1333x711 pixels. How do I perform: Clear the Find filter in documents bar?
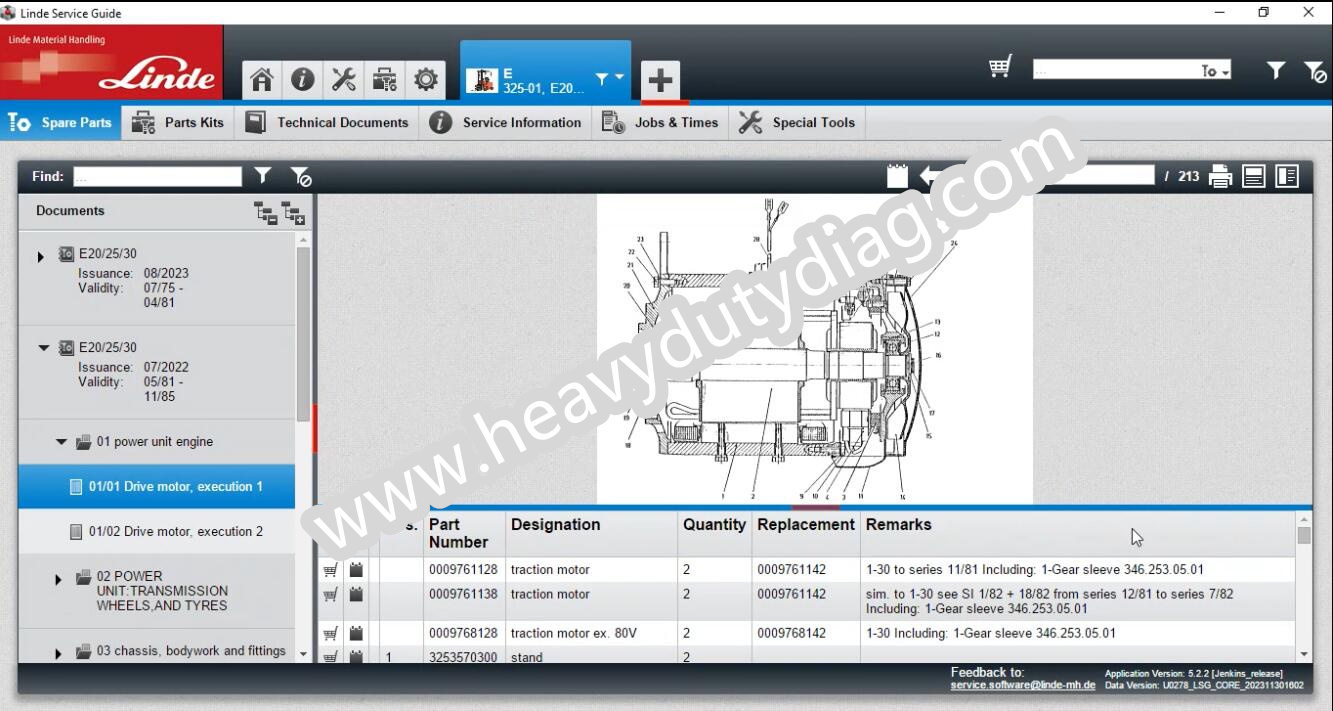(301, 176)
